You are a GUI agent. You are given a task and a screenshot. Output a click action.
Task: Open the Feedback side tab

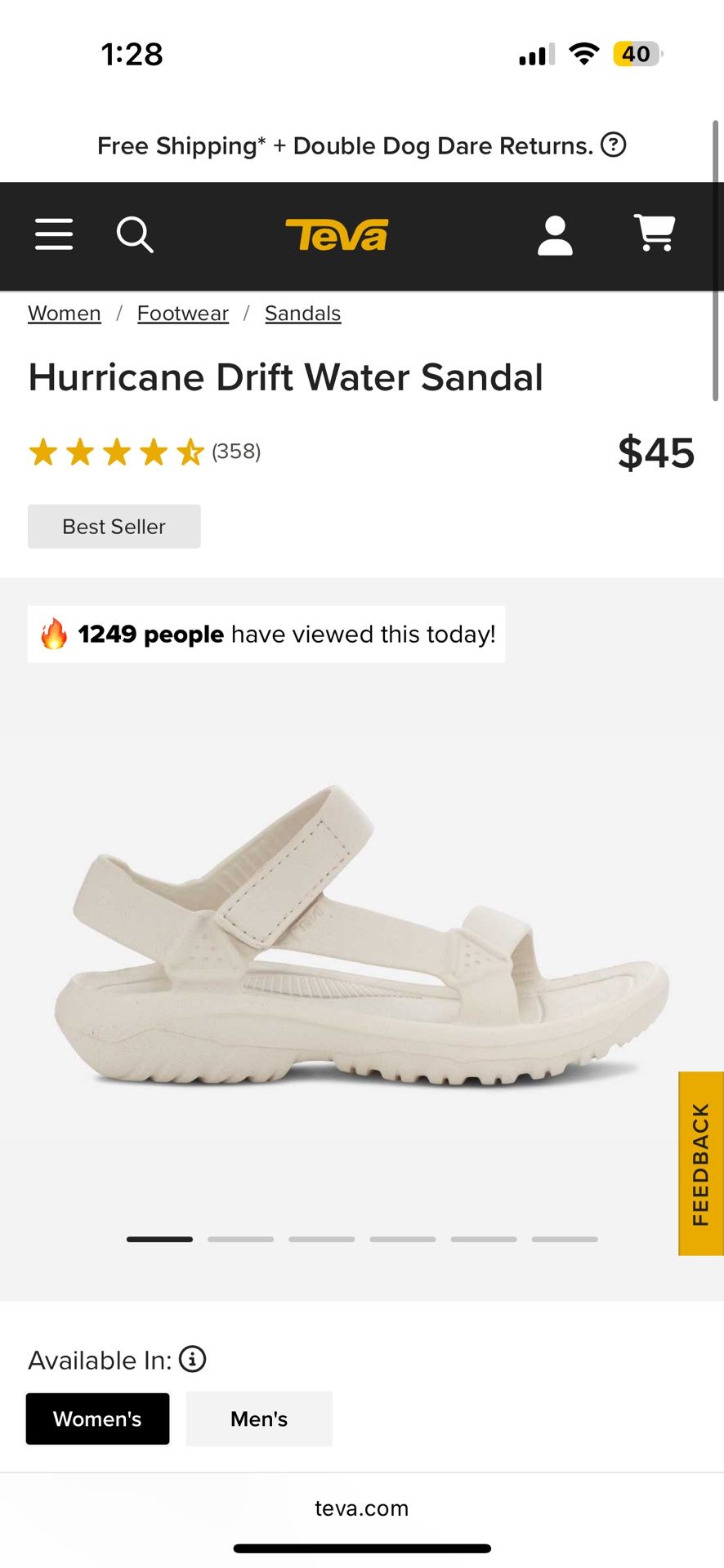coord(699,1156)
